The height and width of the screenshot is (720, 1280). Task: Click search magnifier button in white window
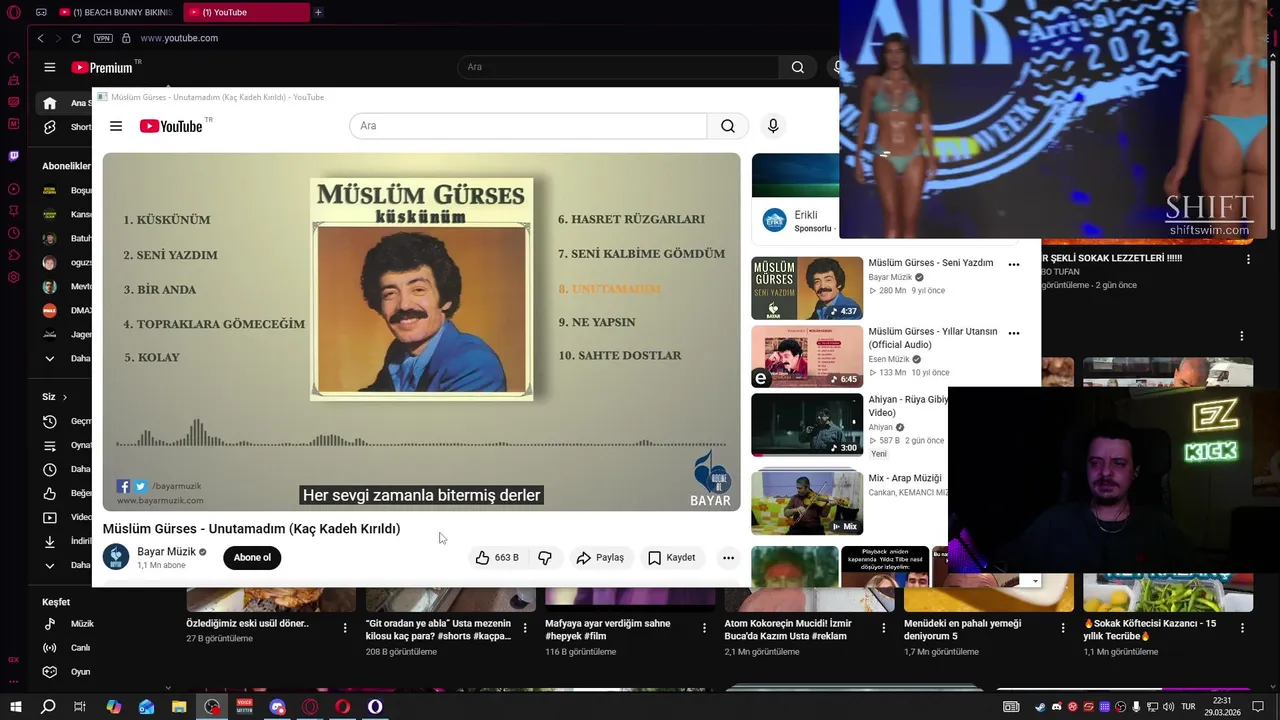pyautogui.click(x=728, y=126)
